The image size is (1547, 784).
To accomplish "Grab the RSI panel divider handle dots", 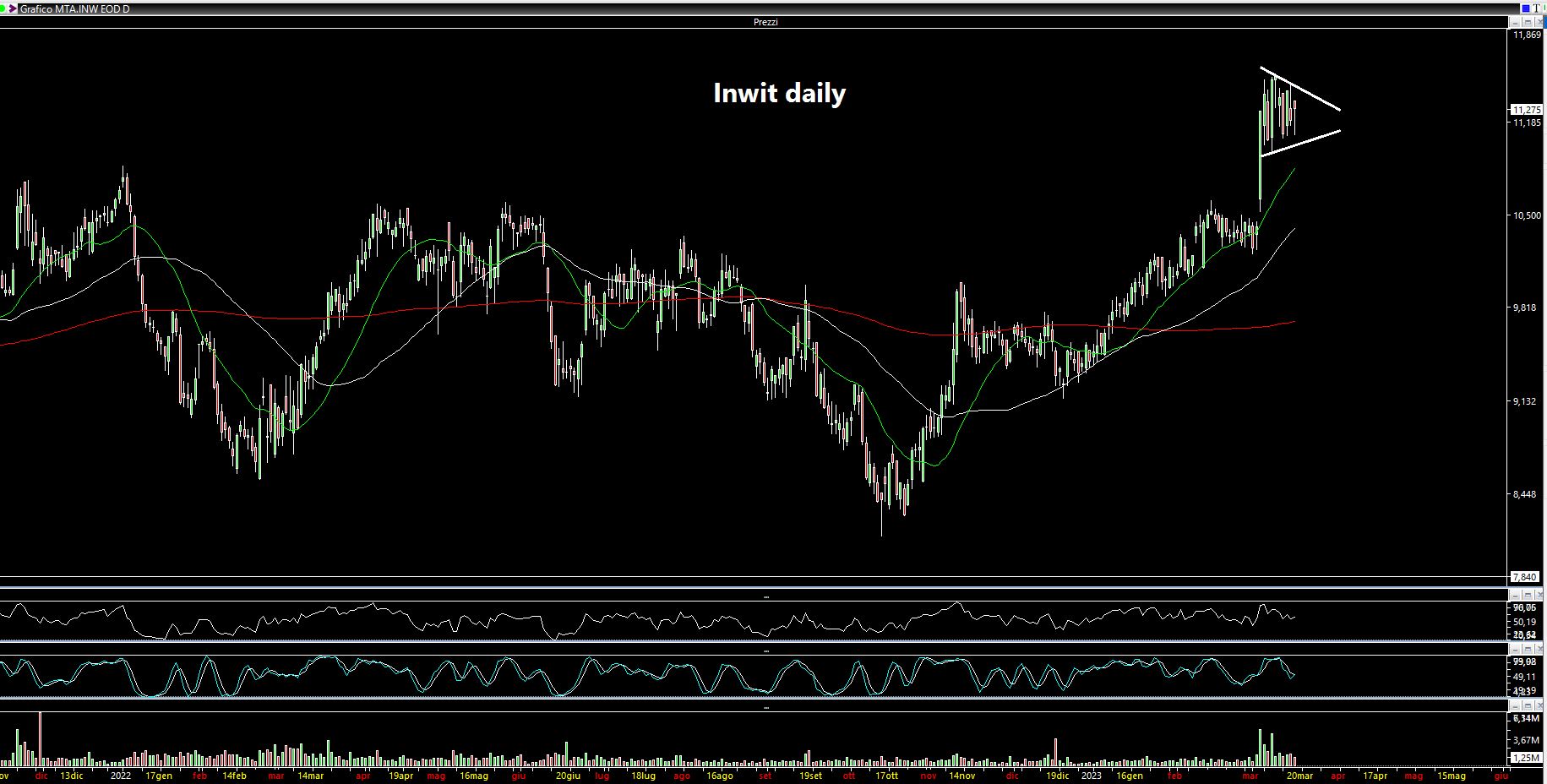I will click(x=766, y=597).
